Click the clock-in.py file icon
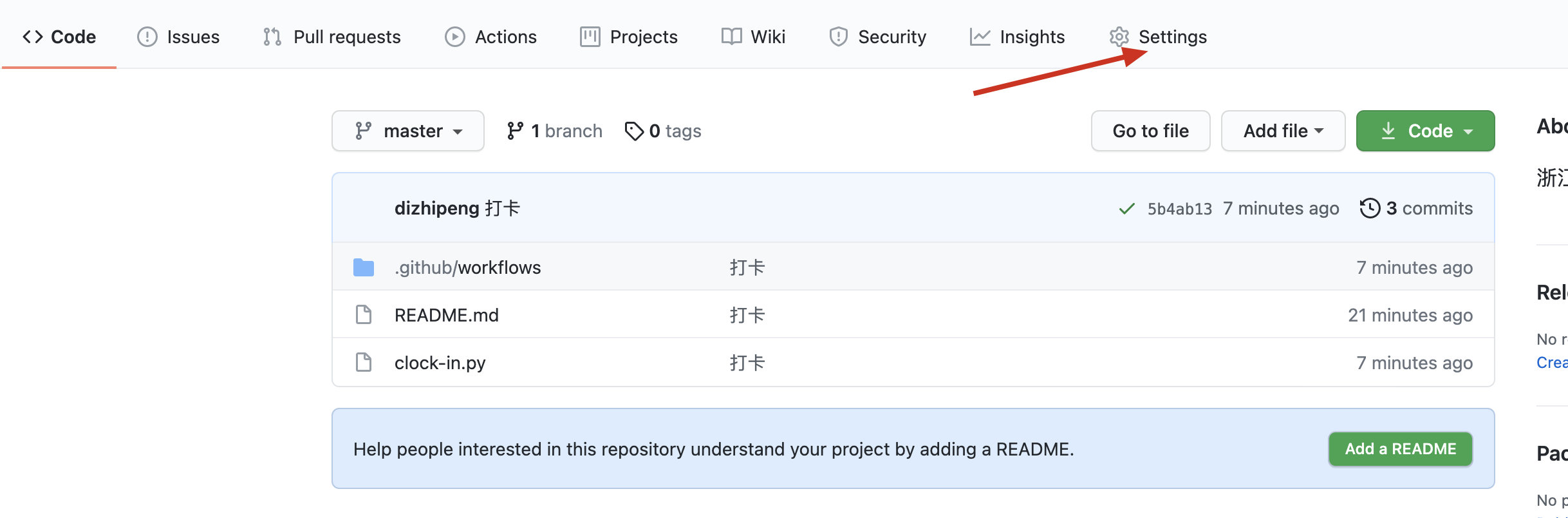The width and height of the screenshot is (1568, 518). point(364,363)
